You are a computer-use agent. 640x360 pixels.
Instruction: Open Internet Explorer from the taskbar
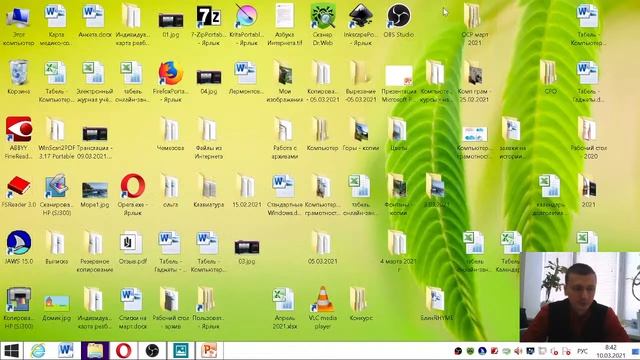point(38,351)
